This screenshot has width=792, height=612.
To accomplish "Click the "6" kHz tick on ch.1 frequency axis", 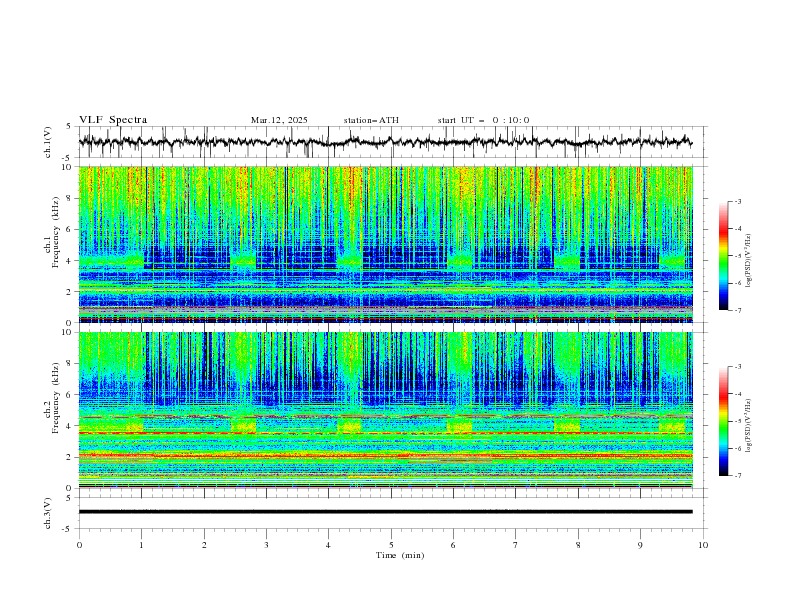I will (70, 230).
